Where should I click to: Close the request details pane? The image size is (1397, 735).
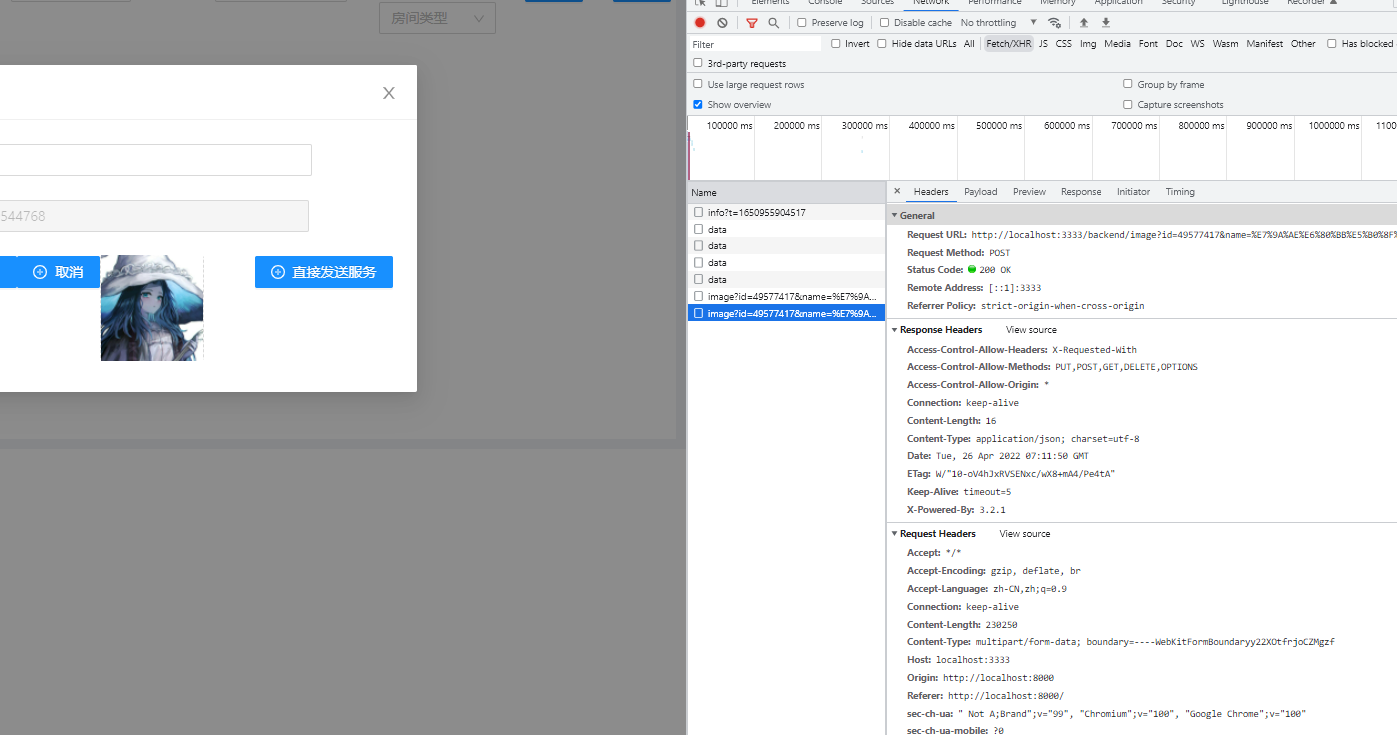click(897, 191)
